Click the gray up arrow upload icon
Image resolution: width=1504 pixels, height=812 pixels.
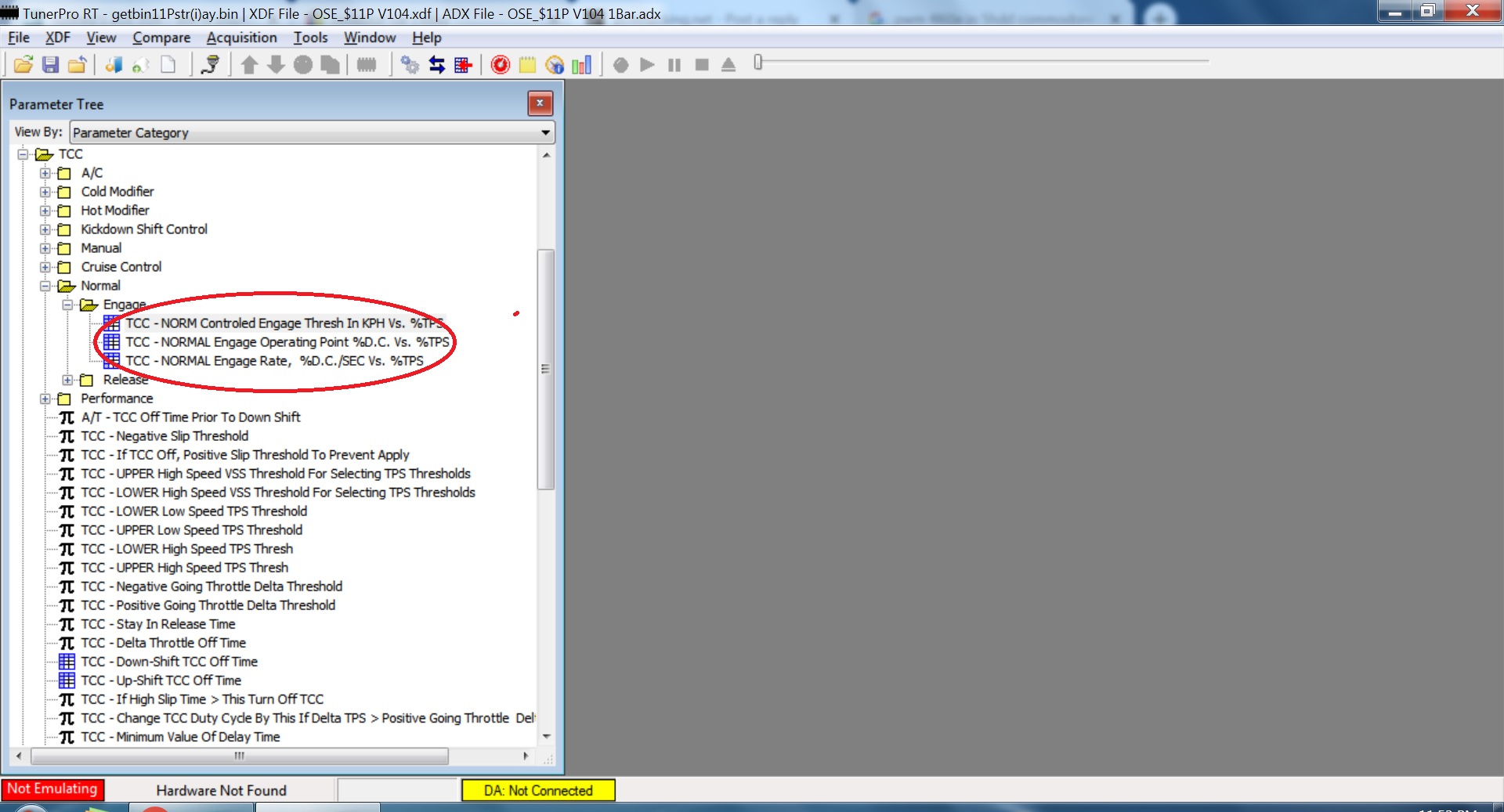click(x=249, y=65)
